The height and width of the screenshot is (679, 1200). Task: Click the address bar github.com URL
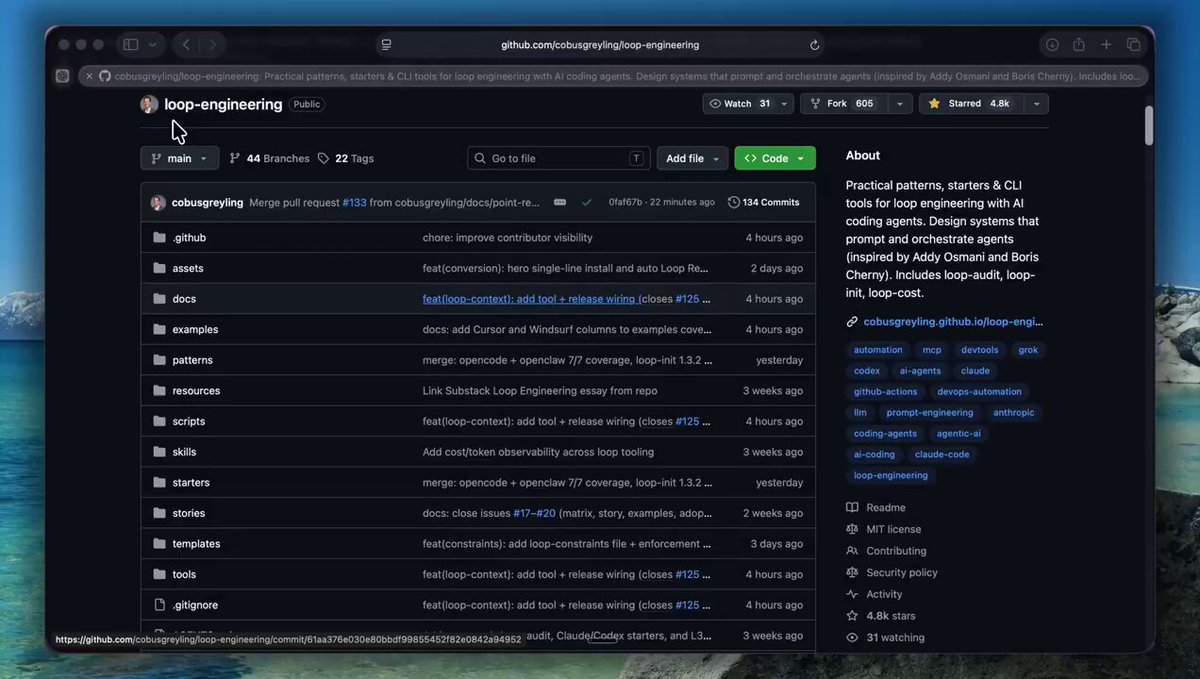tap(600, 45)
